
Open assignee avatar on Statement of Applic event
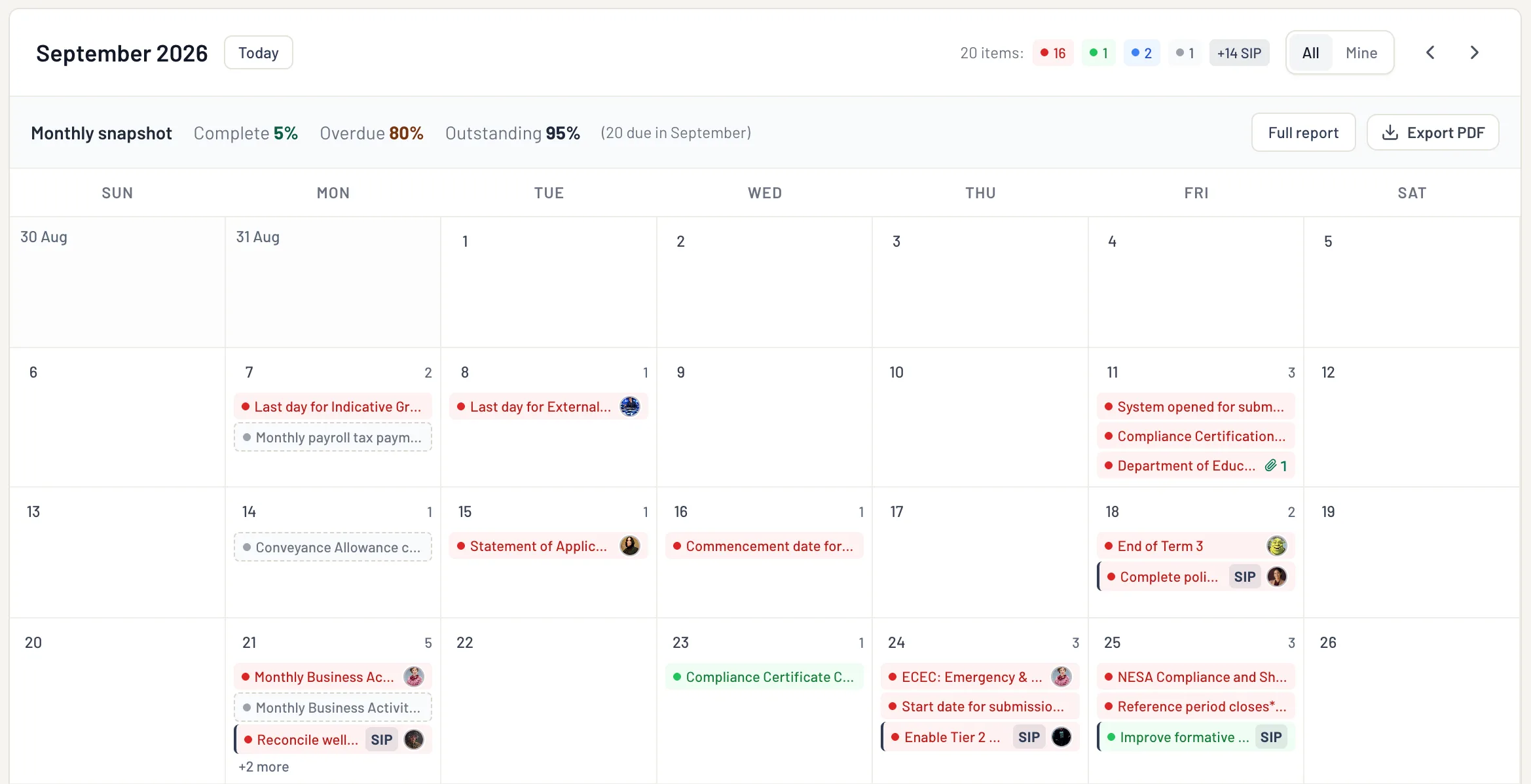630,546
